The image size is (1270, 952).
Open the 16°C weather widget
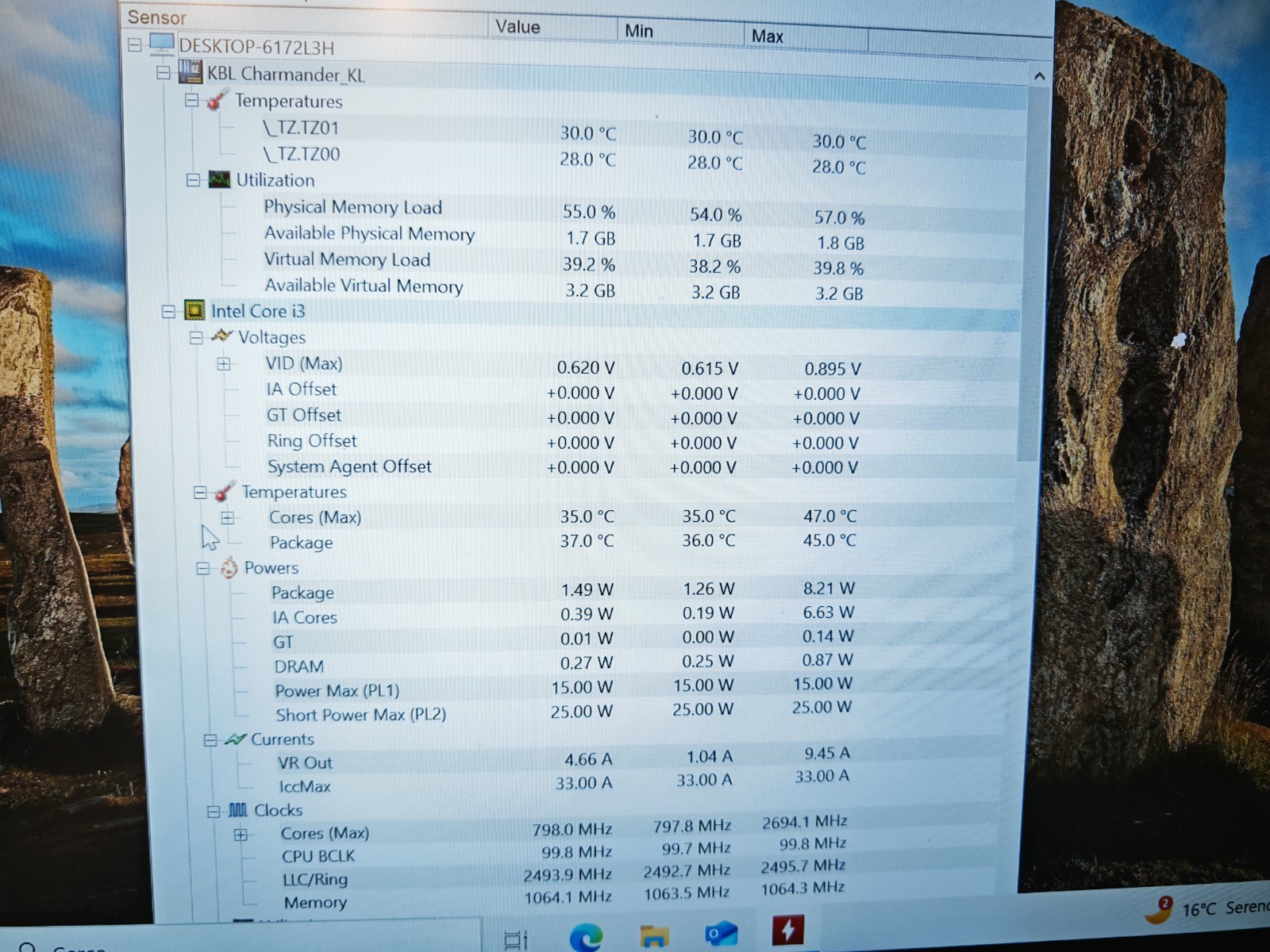tap(1206, 908)
